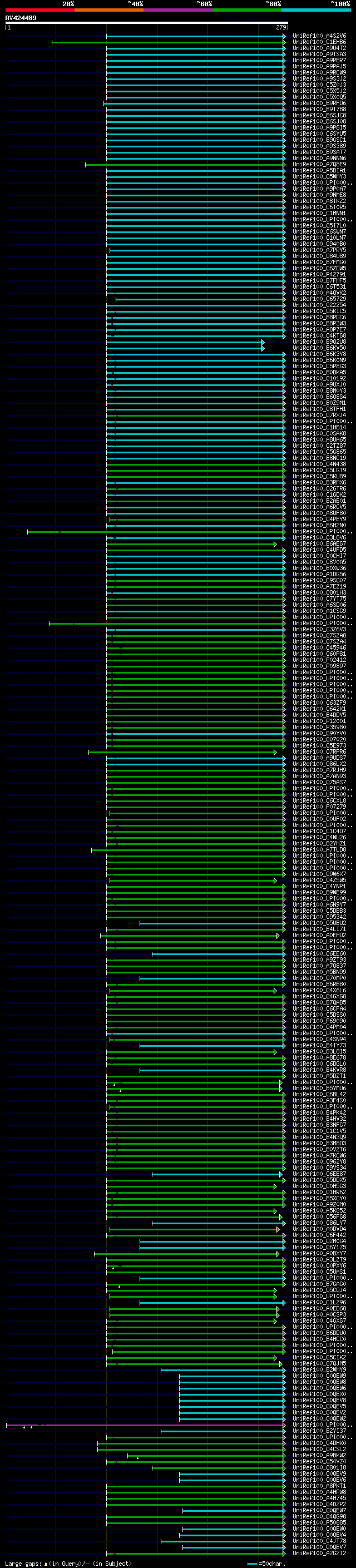The height and width of the screenshot is (1568, 356).
Task: Click the green alignment bar of UniRef100_C1EHB6
Action: coord(169,43)
